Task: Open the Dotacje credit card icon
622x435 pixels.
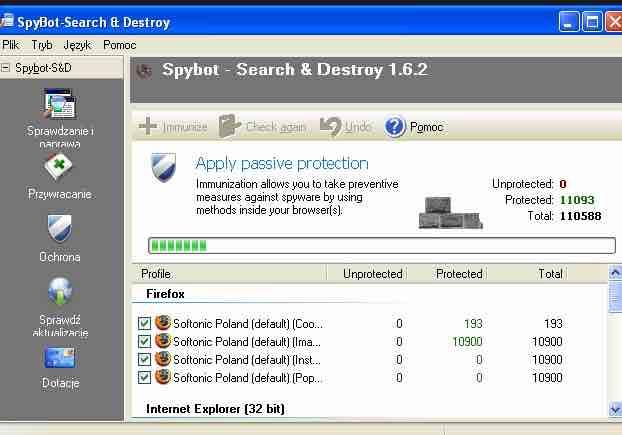Action: tap(60, 357)
